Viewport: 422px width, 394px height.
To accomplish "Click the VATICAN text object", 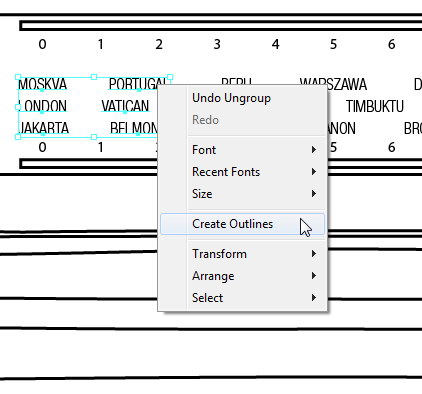I will (125, 106).
